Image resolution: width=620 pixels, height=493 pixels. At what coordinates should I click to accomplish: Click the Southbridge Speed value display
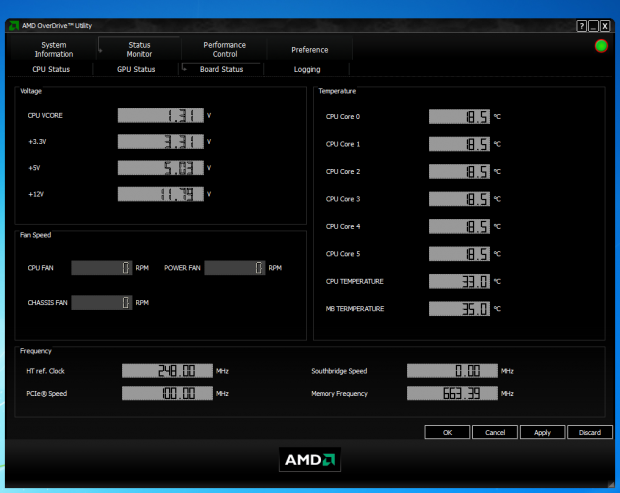[452, 371]
